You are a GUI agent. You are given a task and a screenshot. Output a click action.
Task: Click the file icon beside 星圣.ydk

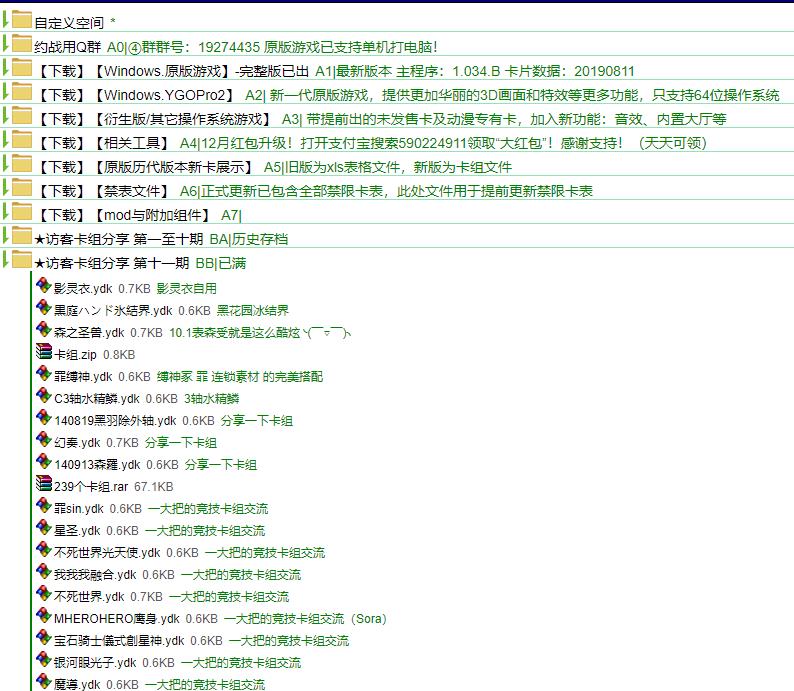tap(44, 527)
